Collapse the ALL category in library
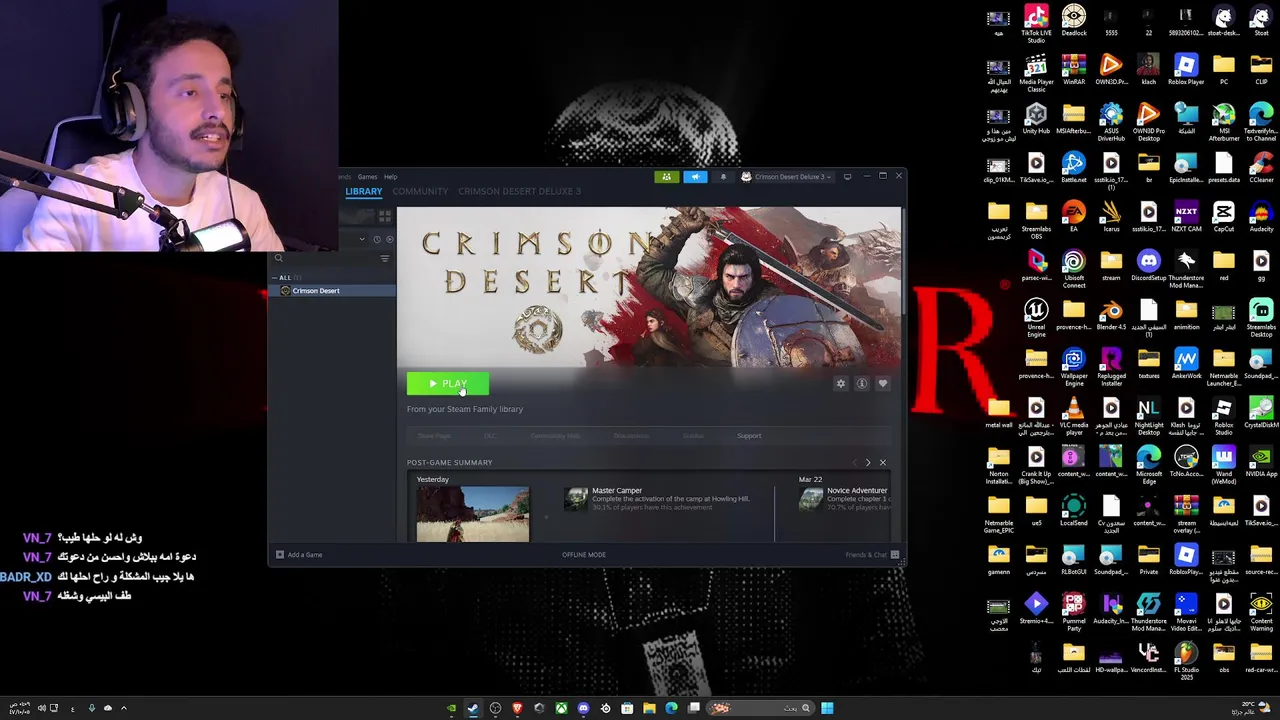The image size is (1280, 720). tap(285, 278)
